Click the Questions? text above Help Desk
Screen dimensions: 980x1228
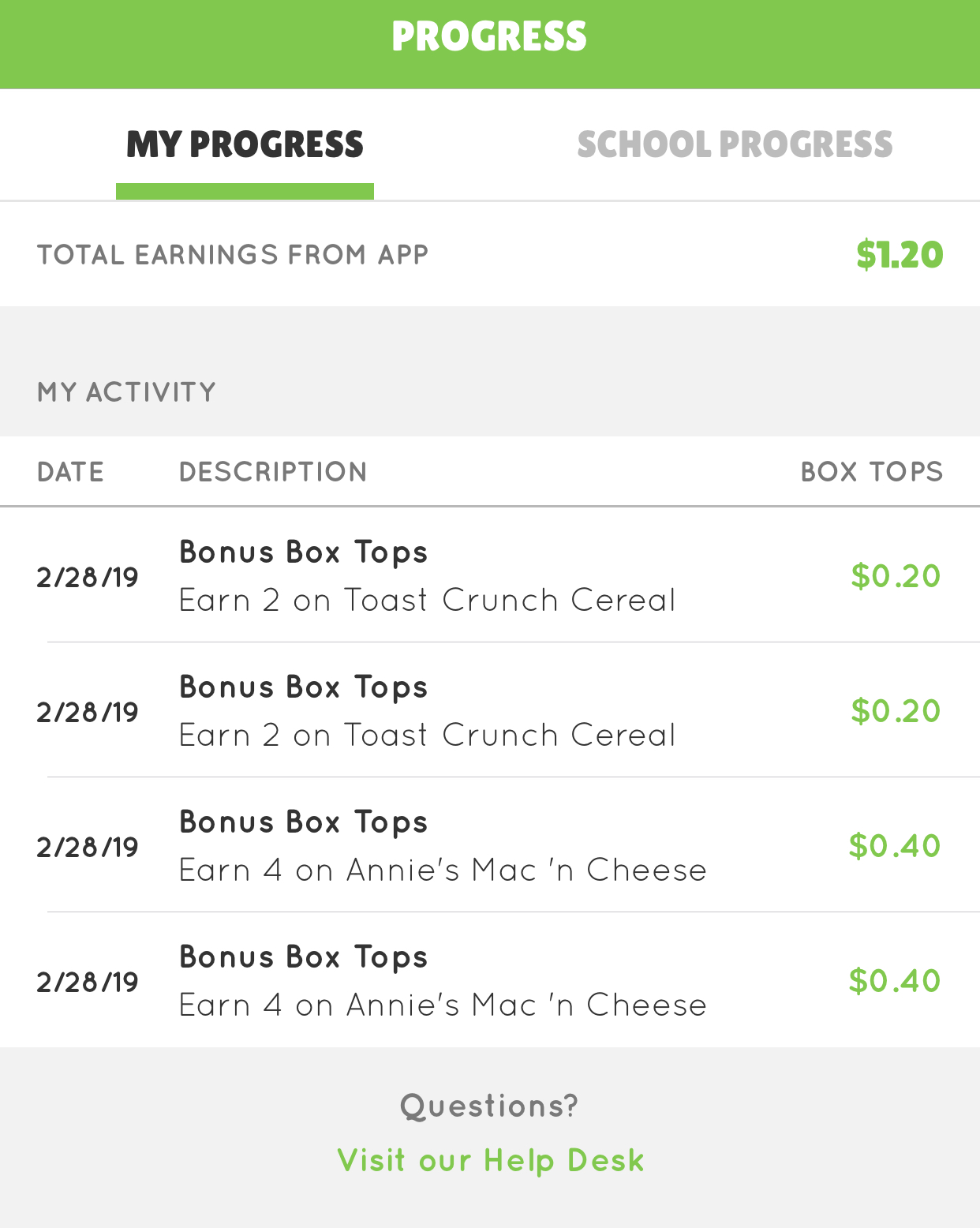tap(489, 1106)
